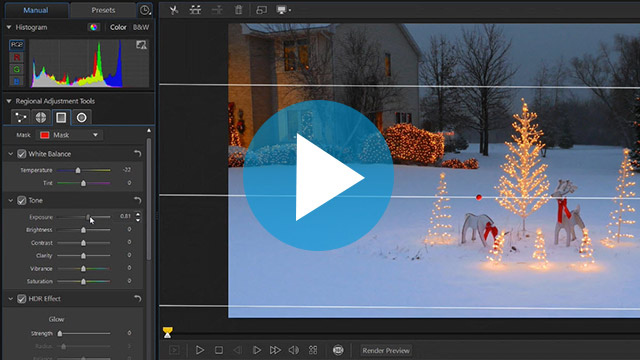Fast forward the preview
This screenshot has height=360, width=640.
point(275,350)
